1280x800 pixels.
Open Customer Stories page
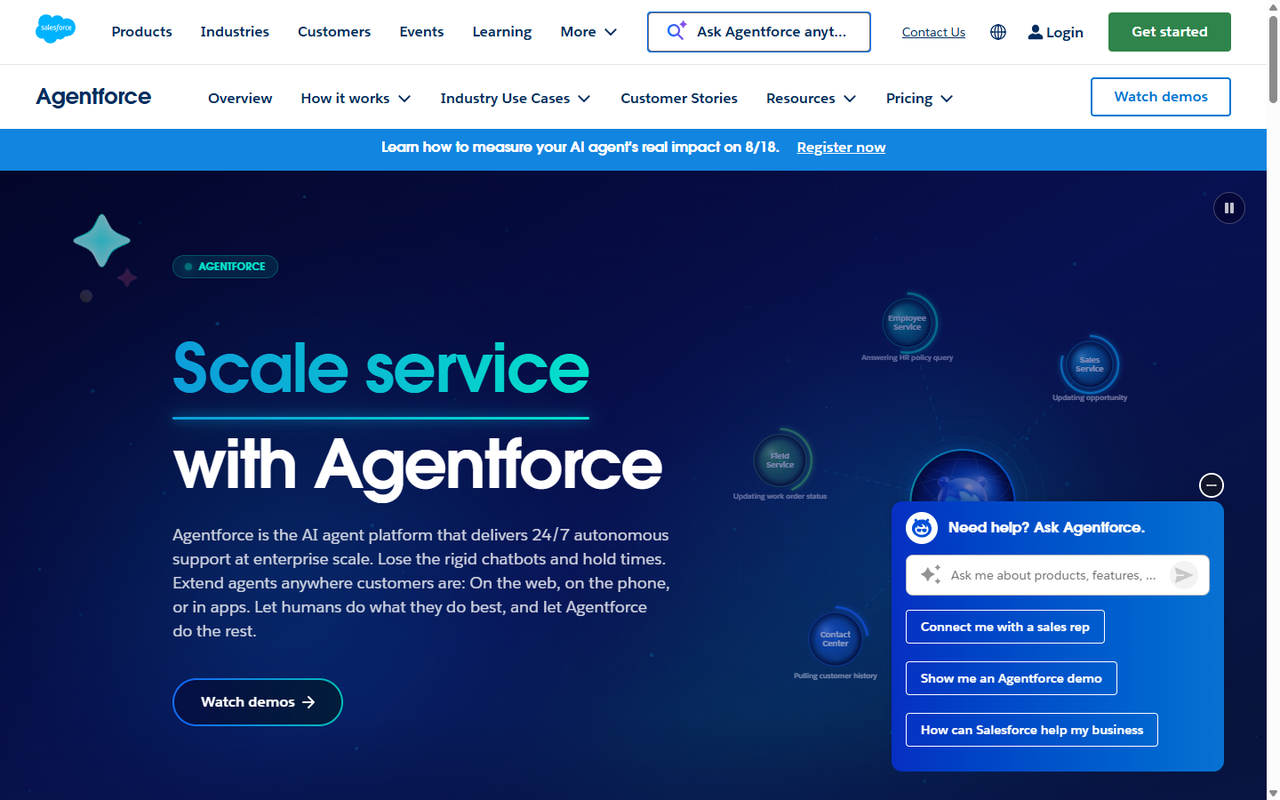pos(679,98)
